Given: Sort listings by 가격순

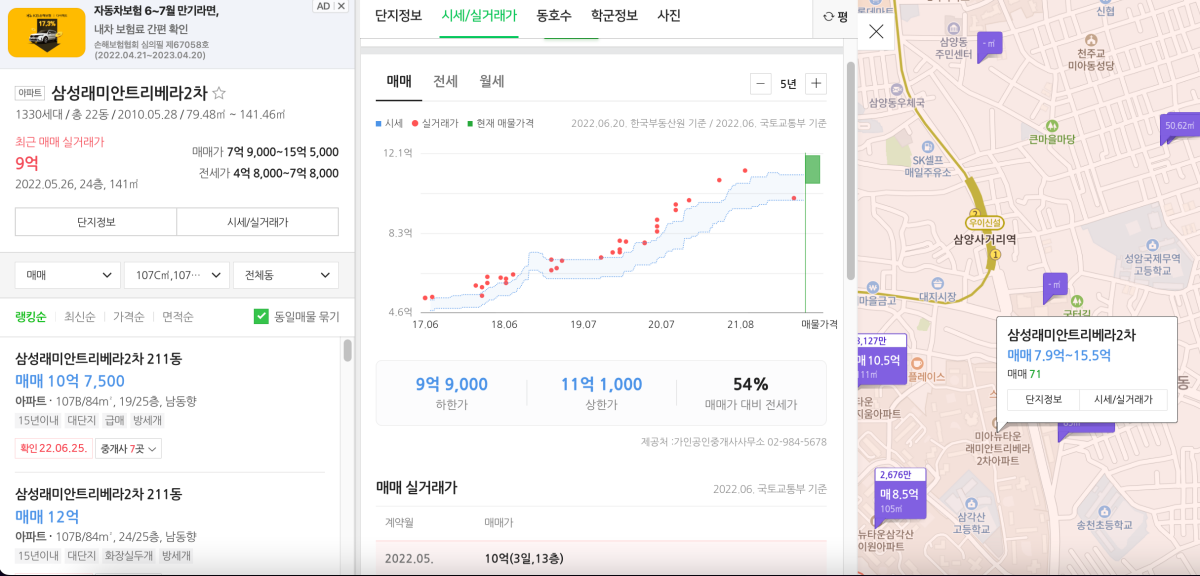Looking at the screenshot, I should pyautogui.click(x=128, y=317).
